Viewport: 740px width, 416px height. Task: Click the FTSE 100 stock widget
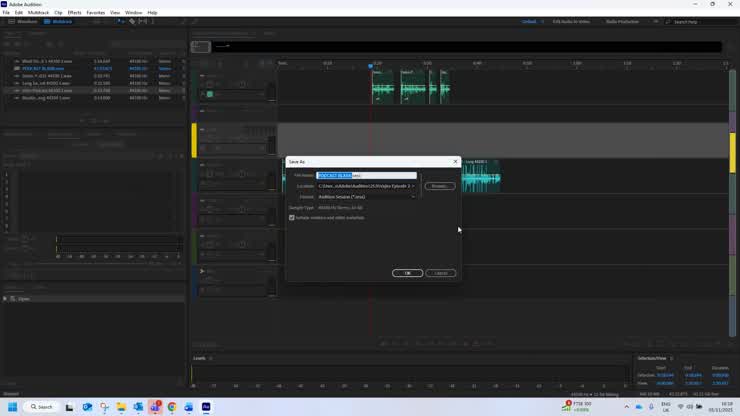[x=577, y=407]
